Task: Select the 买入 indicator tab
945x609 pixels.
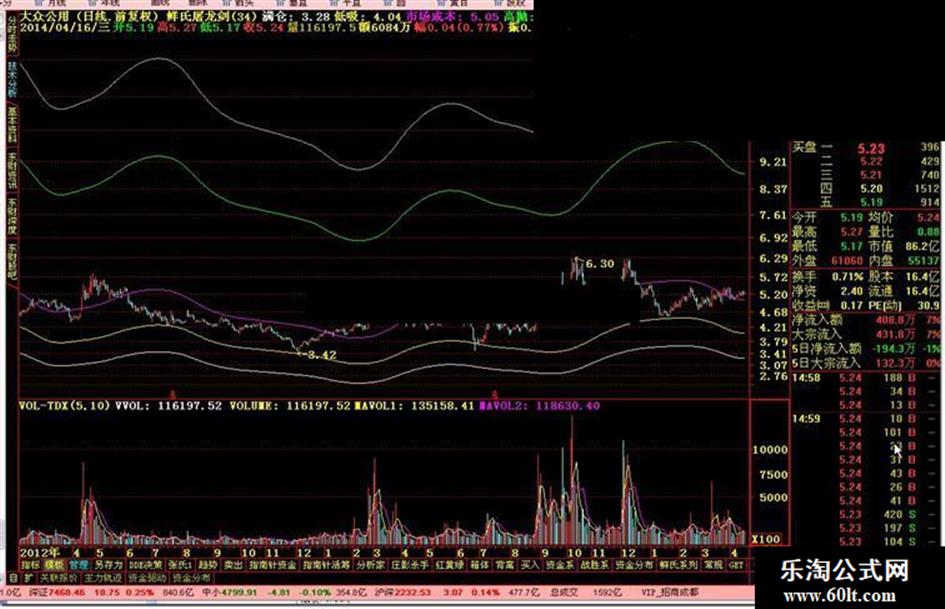Action: pos(530,565)
